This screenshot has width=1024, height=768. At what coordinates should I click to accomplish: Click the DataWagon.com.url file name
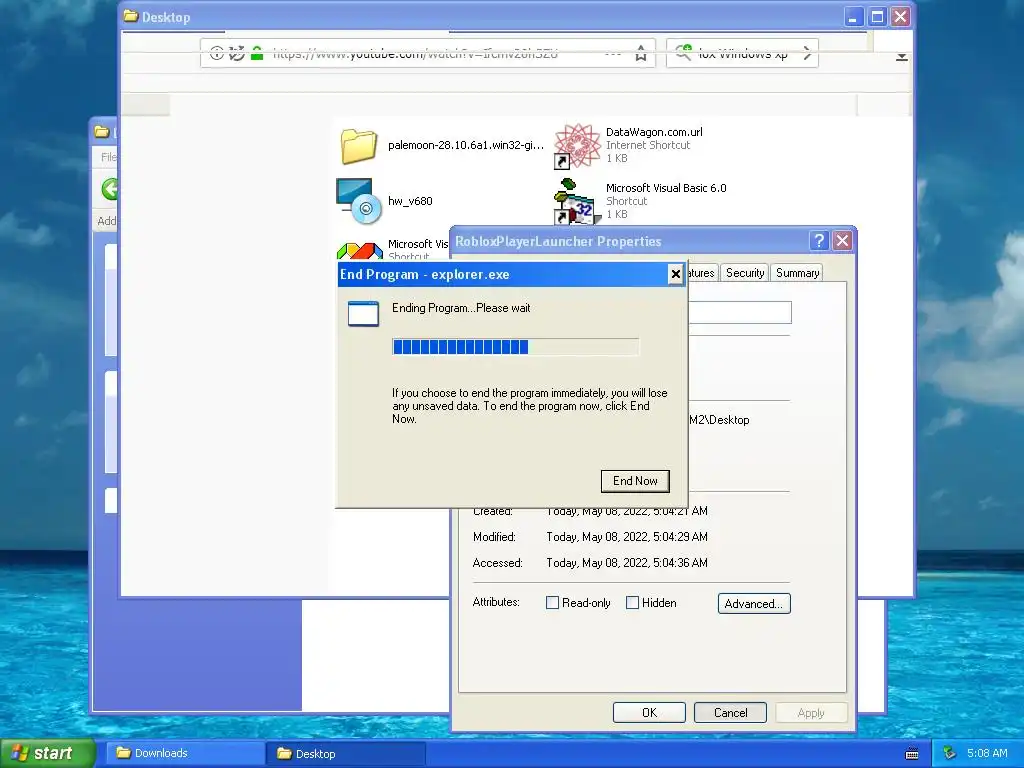coord(654,132)
